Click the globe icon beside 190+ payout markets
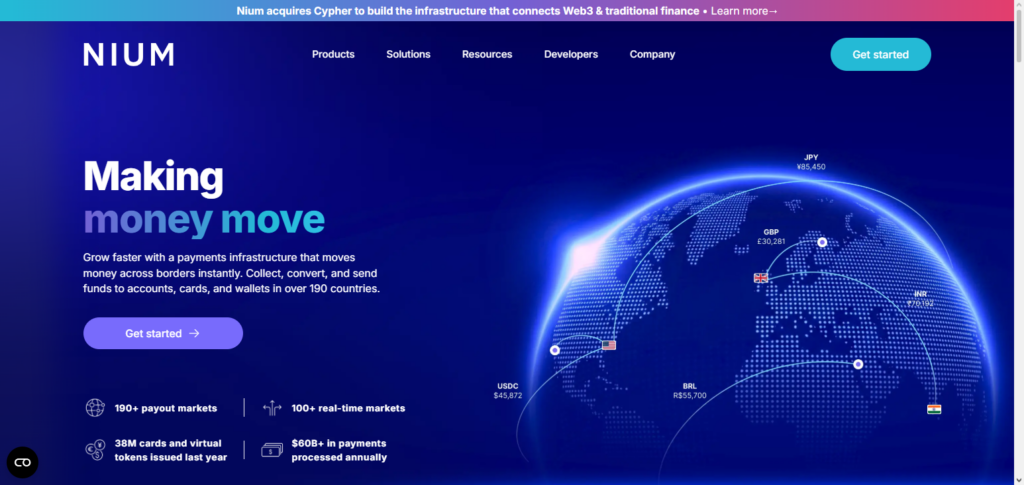 pyautogui.click(x=95, y=408)
